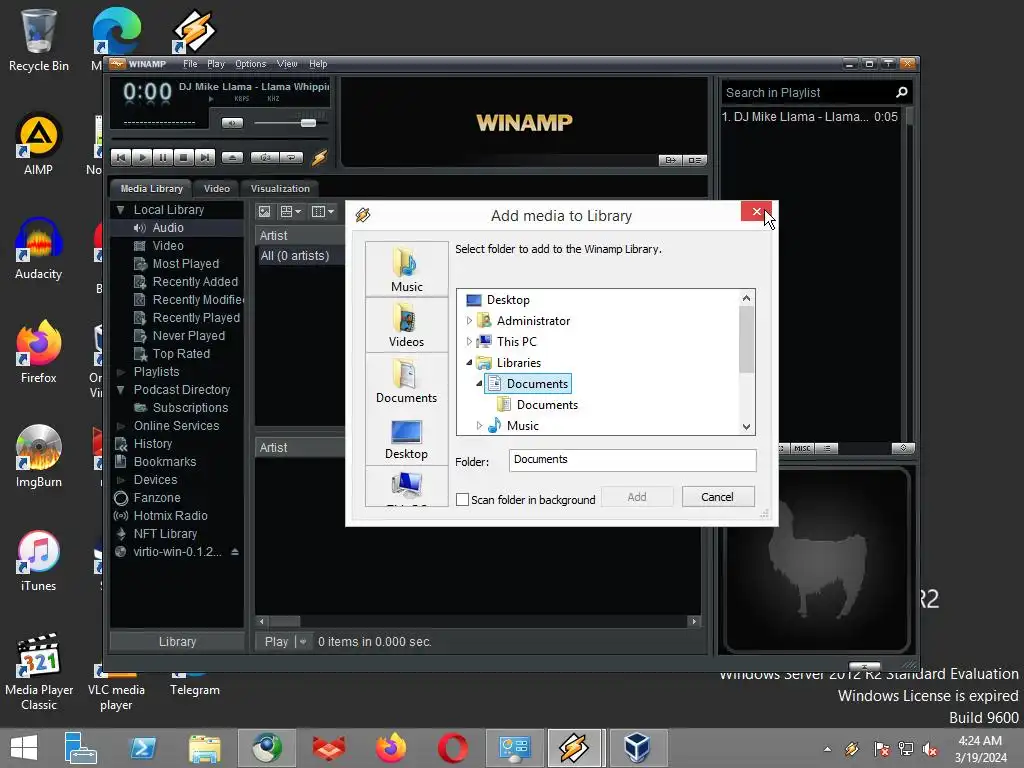Open the Options menu in Winamp
The image size is (1024, 768).
tap(251, 64)
